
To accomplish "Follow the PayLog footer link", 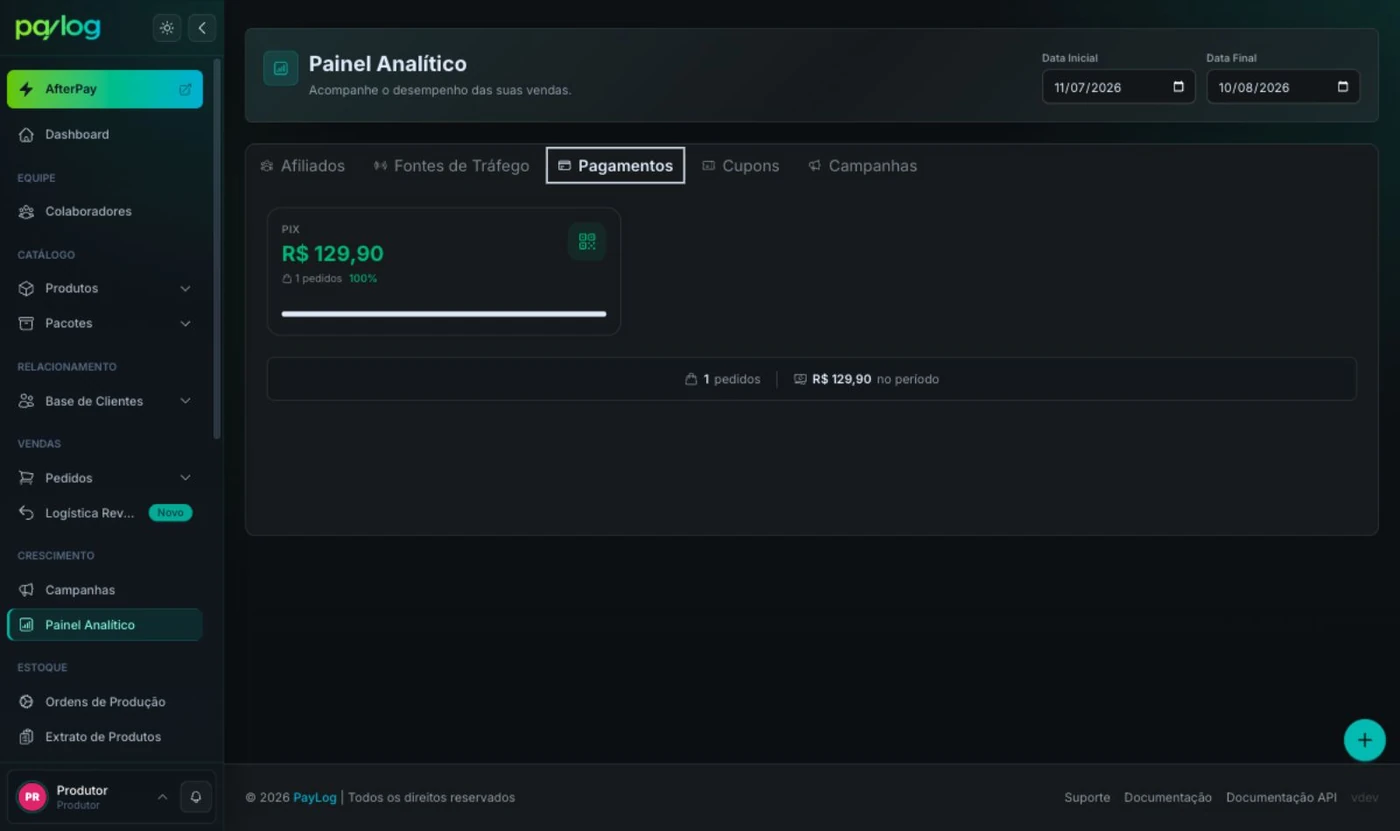I will 315,798.
